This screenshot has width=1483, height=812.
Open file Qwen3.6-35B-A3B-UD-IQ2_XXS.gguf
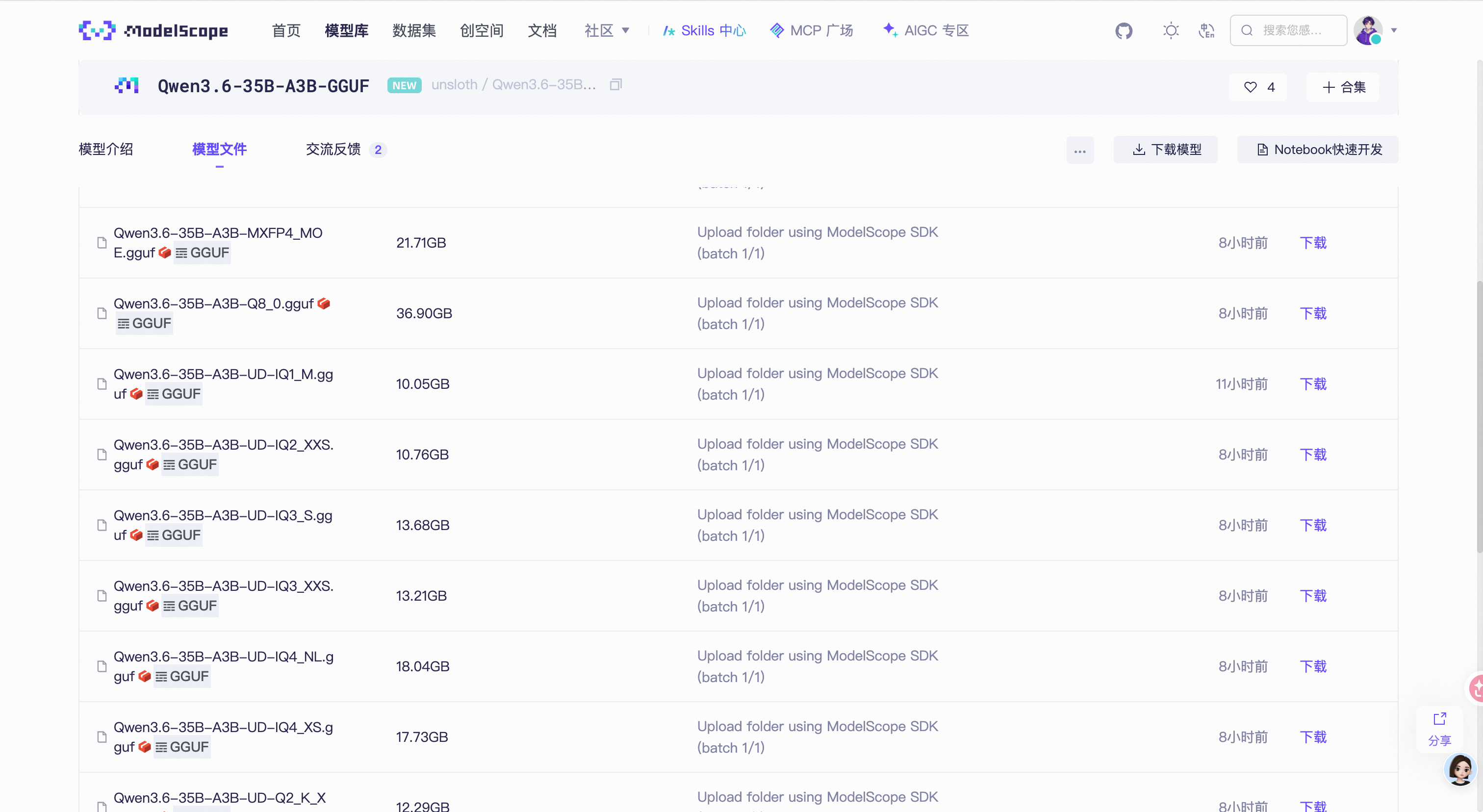(x=223, y=455)
